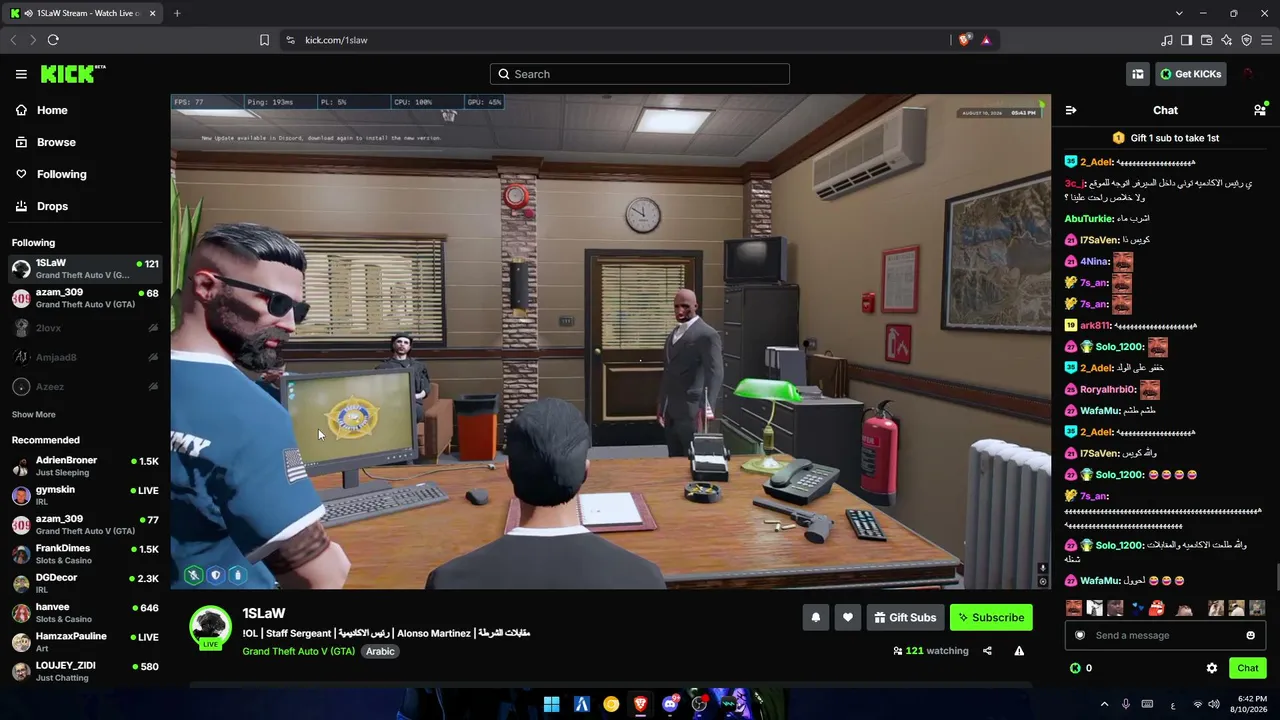Select the 1SLaW Stream browser tab
Viewport: 1280px width, 720px height.
point(84,13)
